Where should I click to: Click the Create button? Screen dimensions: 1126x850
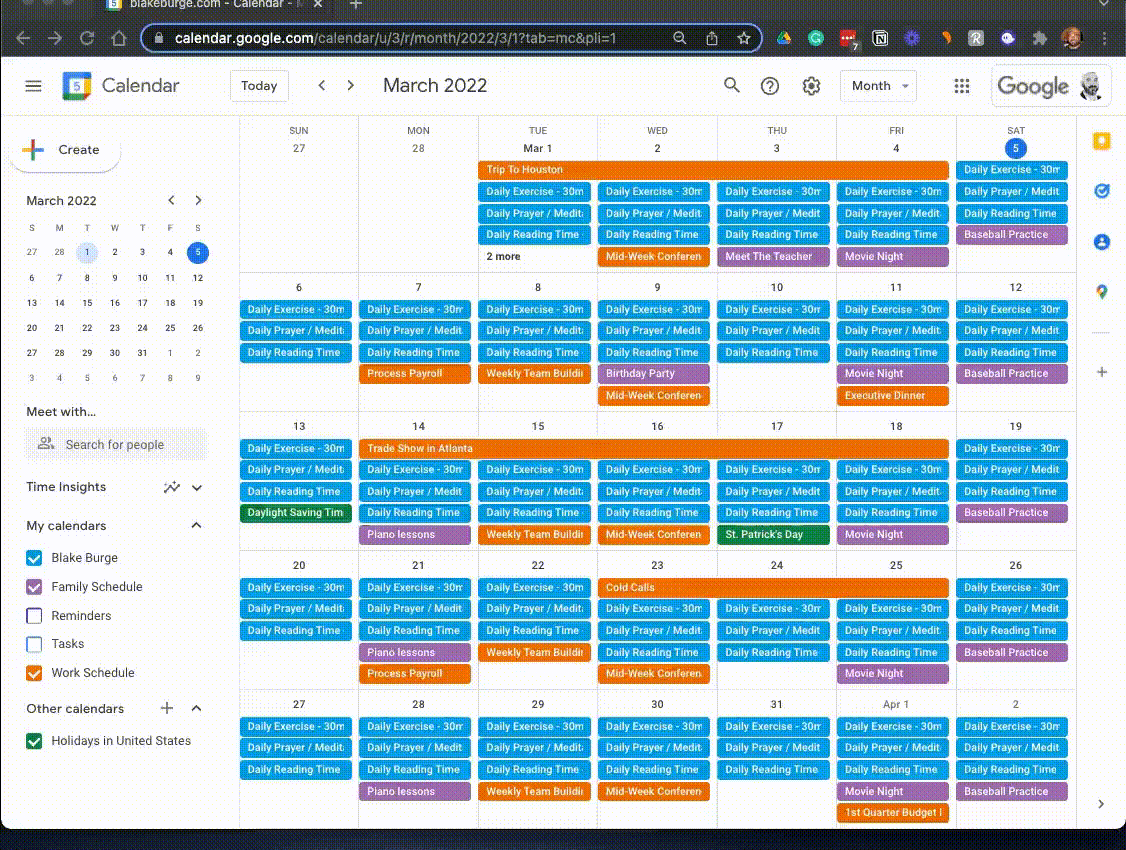[x=66, y=150]
